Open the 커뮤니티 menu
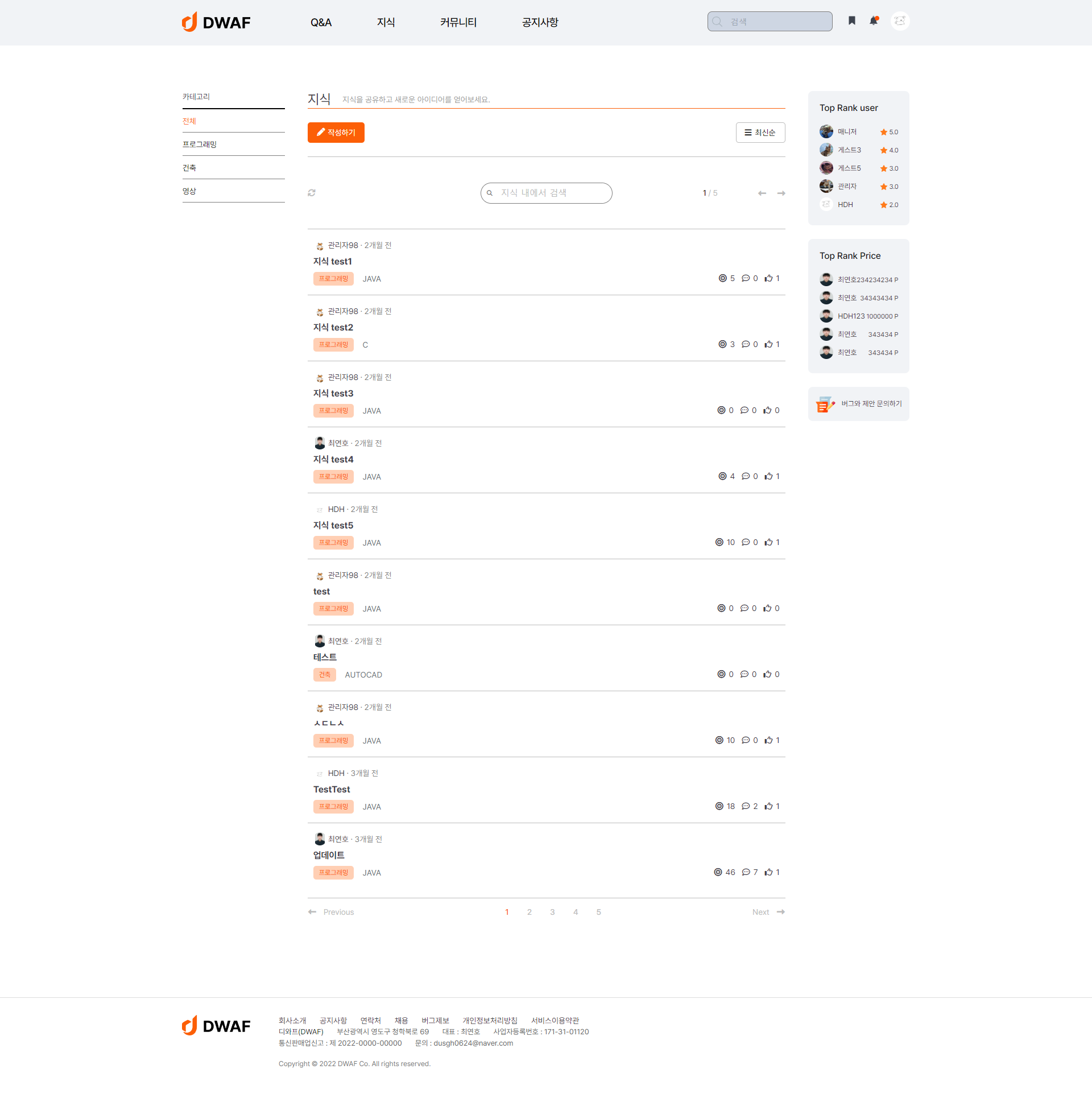 tap(458, 22)
